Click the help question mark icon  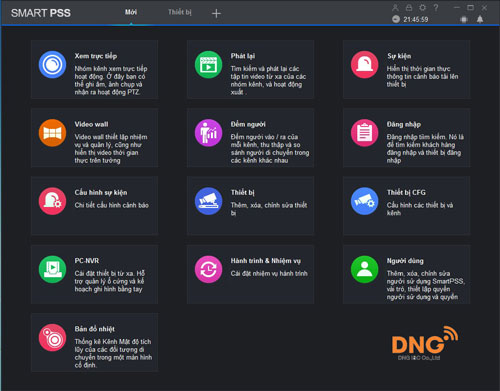pyautogui.click(x=436, y=8)
